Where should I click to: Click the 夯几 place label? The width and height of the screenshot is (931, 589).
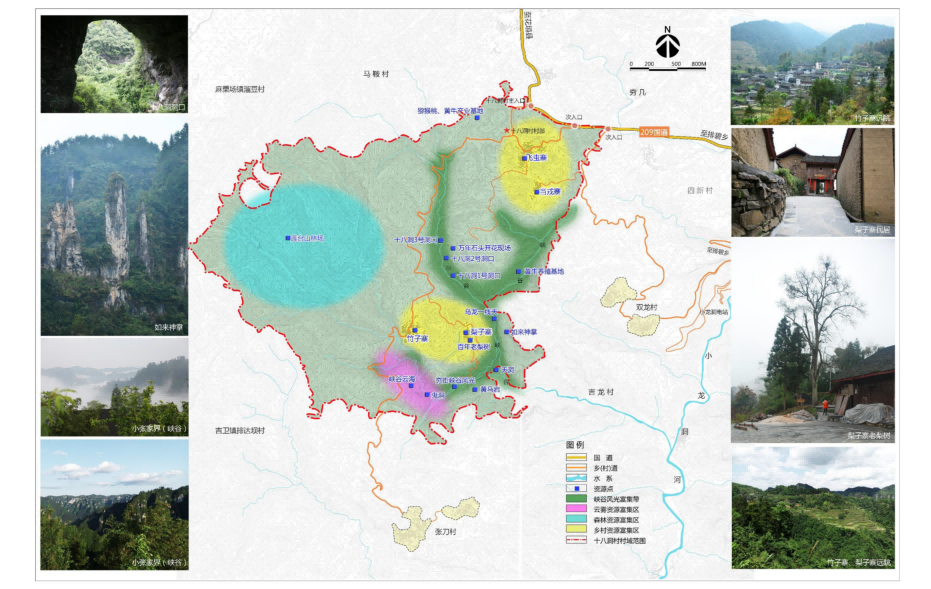pos(637,92)
